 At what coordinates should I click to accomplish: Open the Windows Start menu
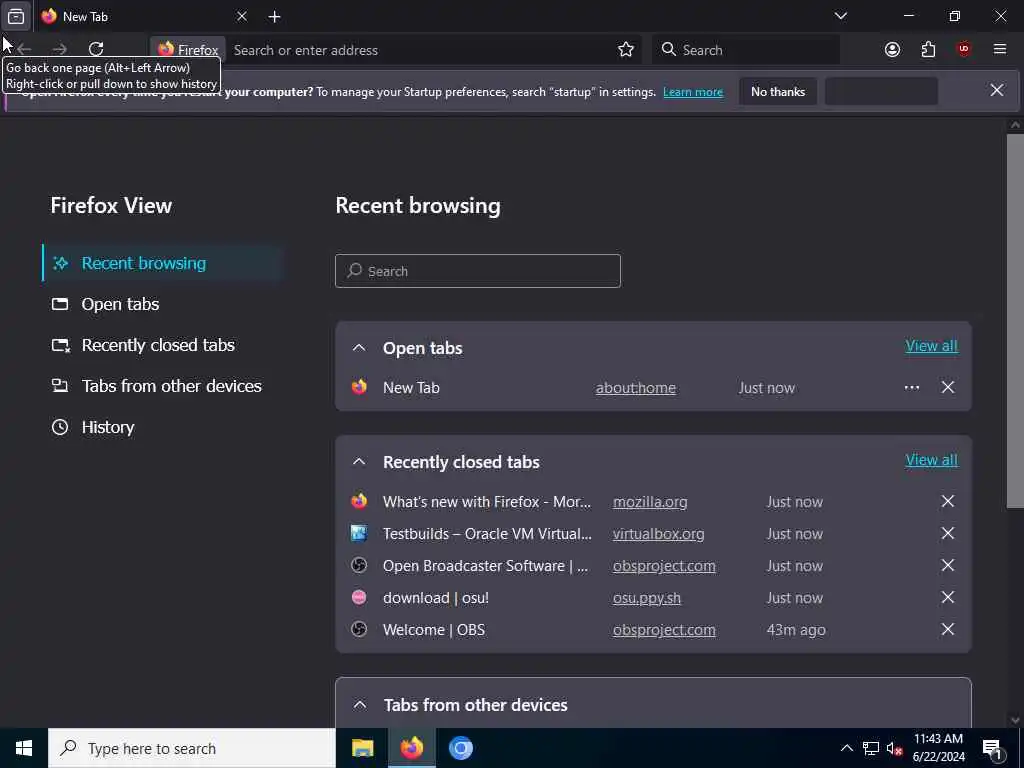click(x=24, y=748)
